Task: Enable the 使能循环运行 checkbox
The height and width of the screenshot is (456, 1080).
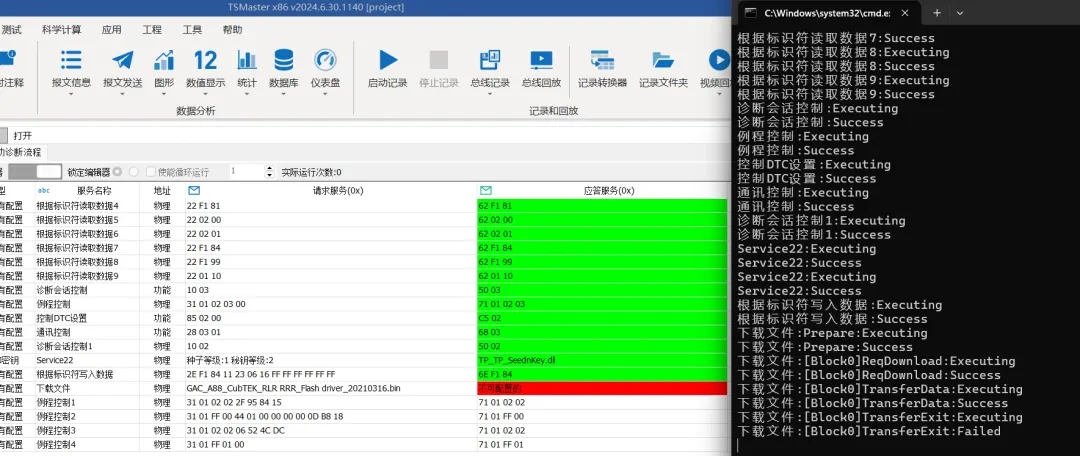Action: coord(151,172)
